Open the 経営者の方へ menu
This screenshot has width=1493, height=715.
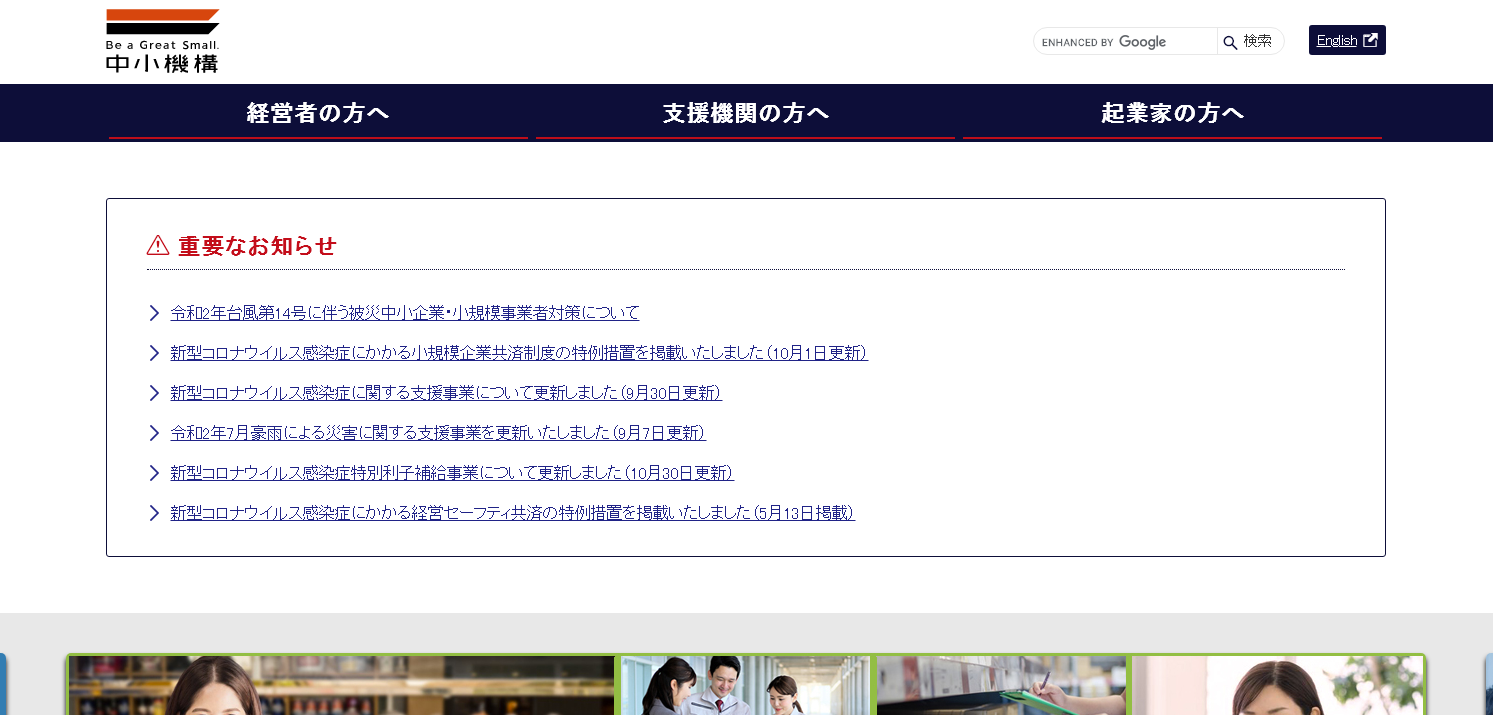pos(318,113)
